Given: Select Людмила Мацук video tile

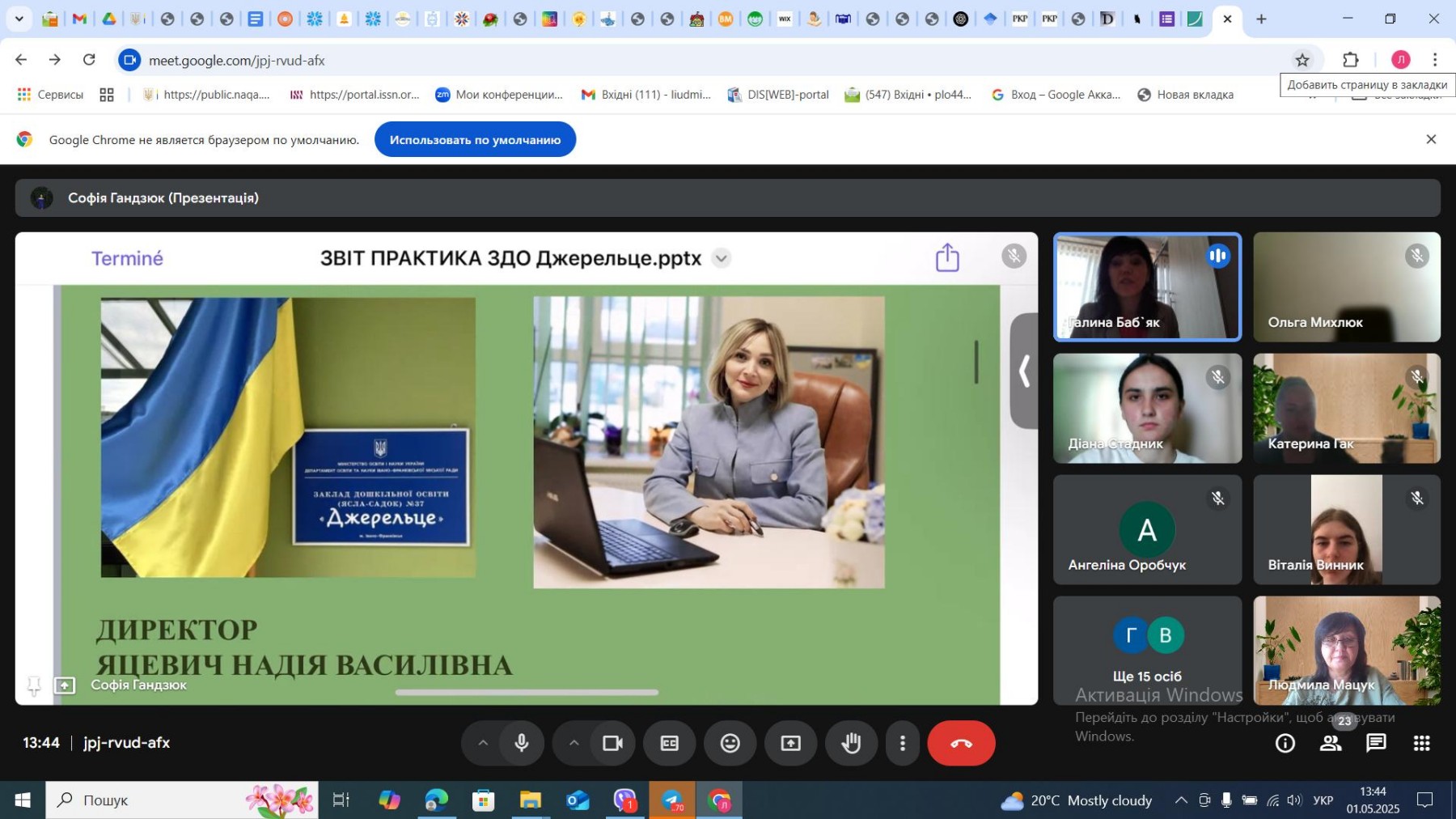Looking at the screenshot, I should 1346,650.
